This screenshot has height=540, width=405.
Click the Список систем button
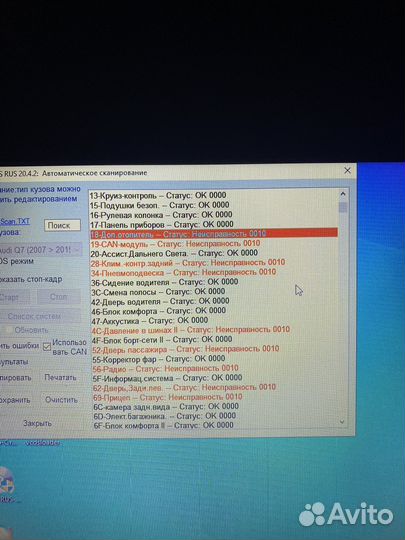tap(34, 316)
